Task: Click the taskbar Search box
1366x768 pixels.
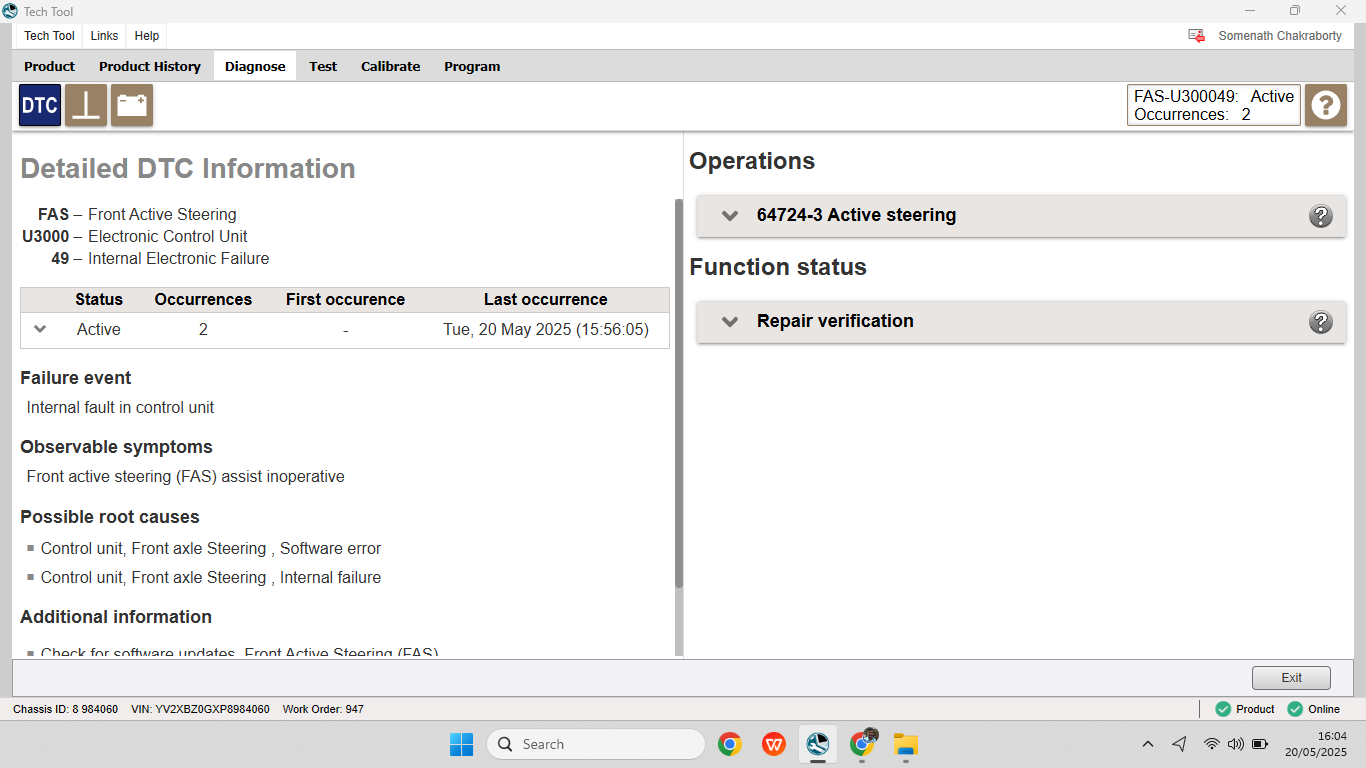Action: click(x=596, y=744)
